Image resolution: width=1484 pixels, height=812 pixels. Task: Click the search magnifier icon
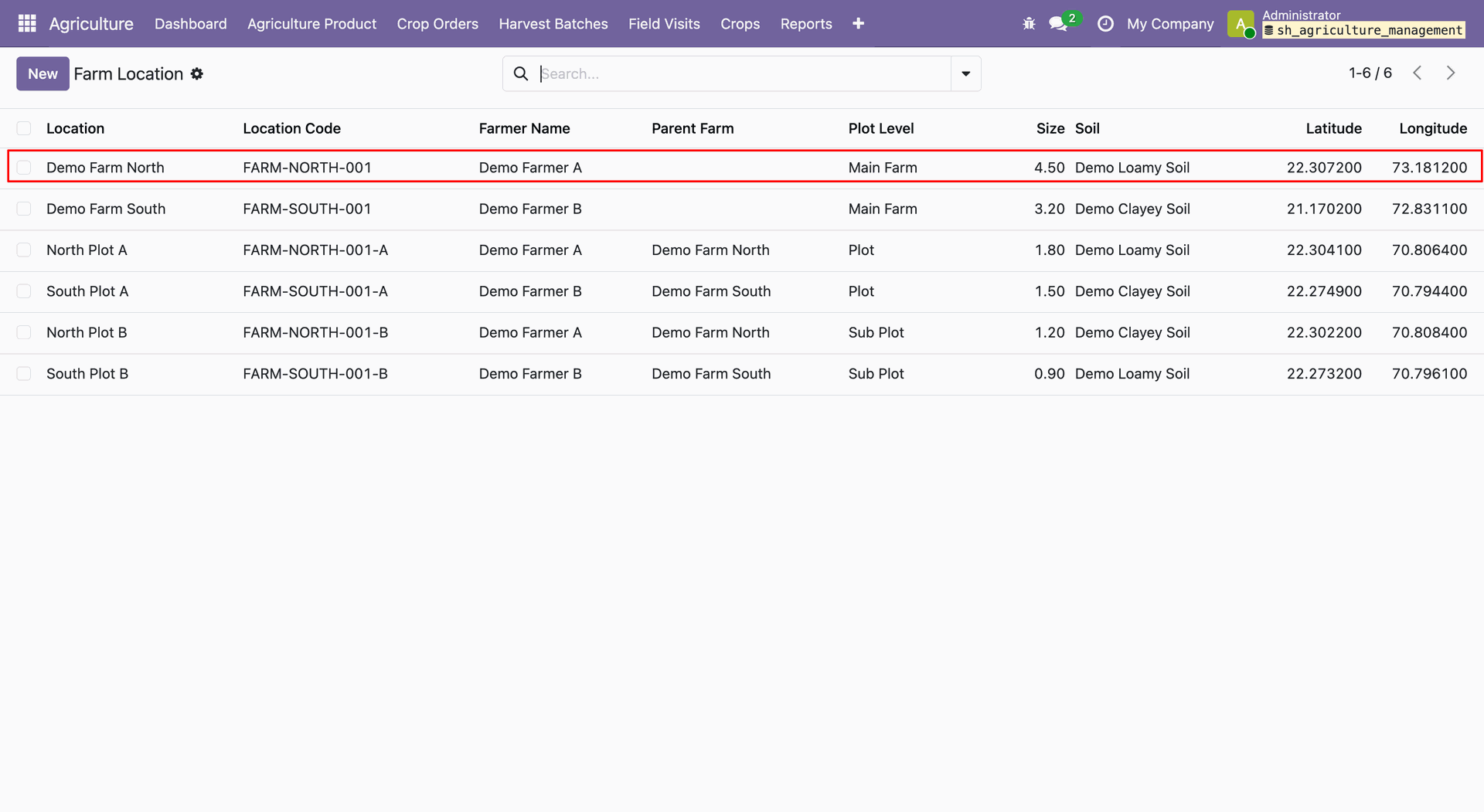pyautogui.click(x=521, y=73)
